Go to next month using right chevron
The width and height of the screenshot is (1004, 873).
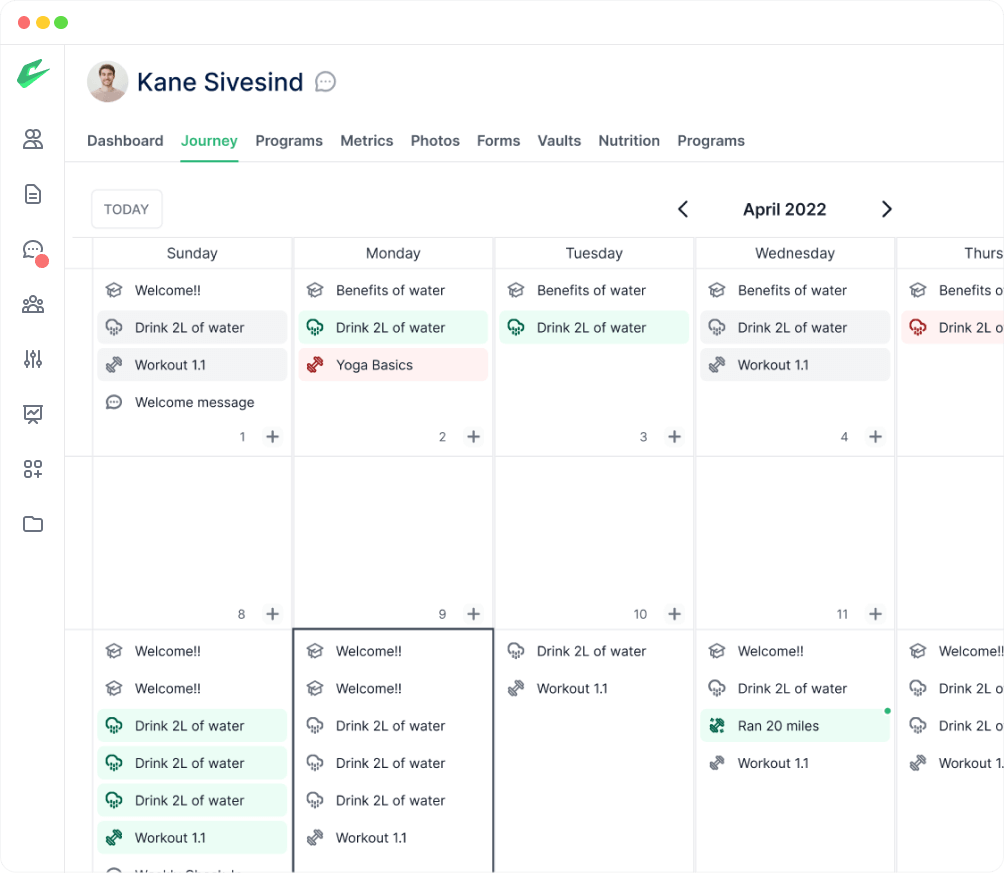tap(886, 209)
